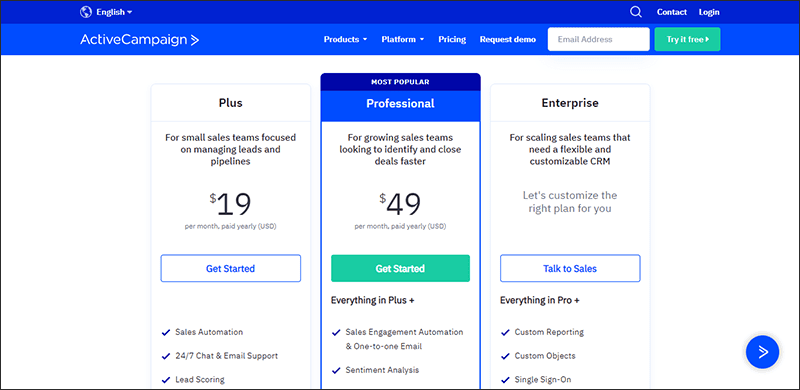The width and height of the screenshot is (800, 390).
Task: Click the Talk to Sales button
Action: [570, 269]
